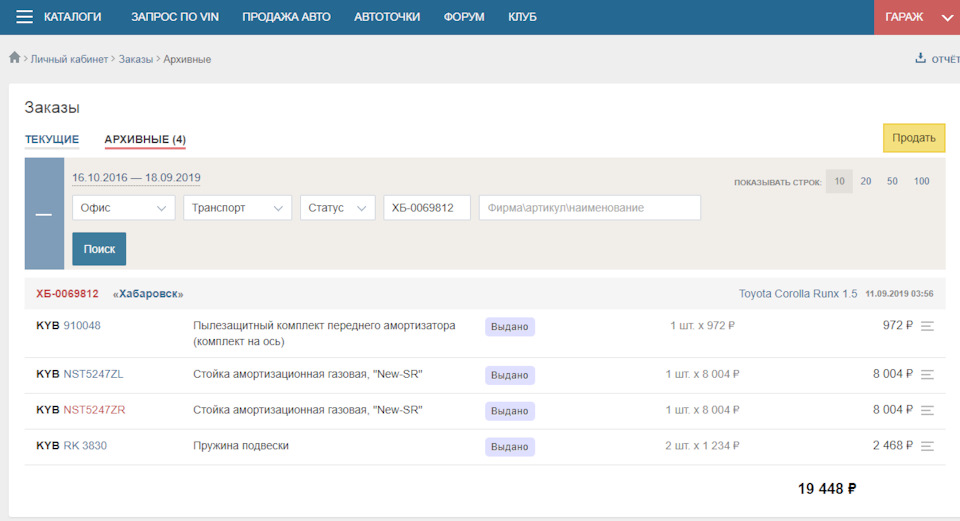Go to home via the house icon
Viewport: 960px width, 521px height.
click(15, 58)
